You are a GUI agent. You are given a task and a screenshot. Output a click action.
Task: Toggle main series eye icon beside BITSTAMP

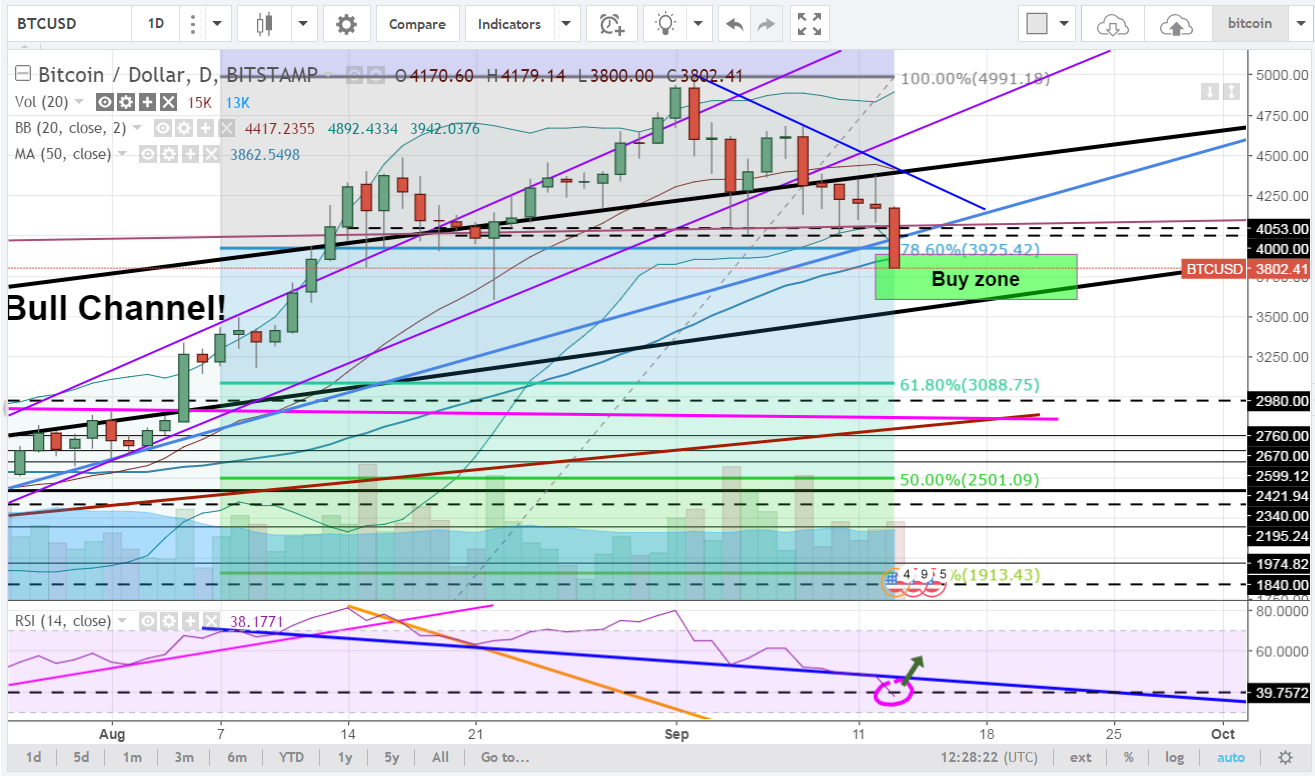(353, 75)
